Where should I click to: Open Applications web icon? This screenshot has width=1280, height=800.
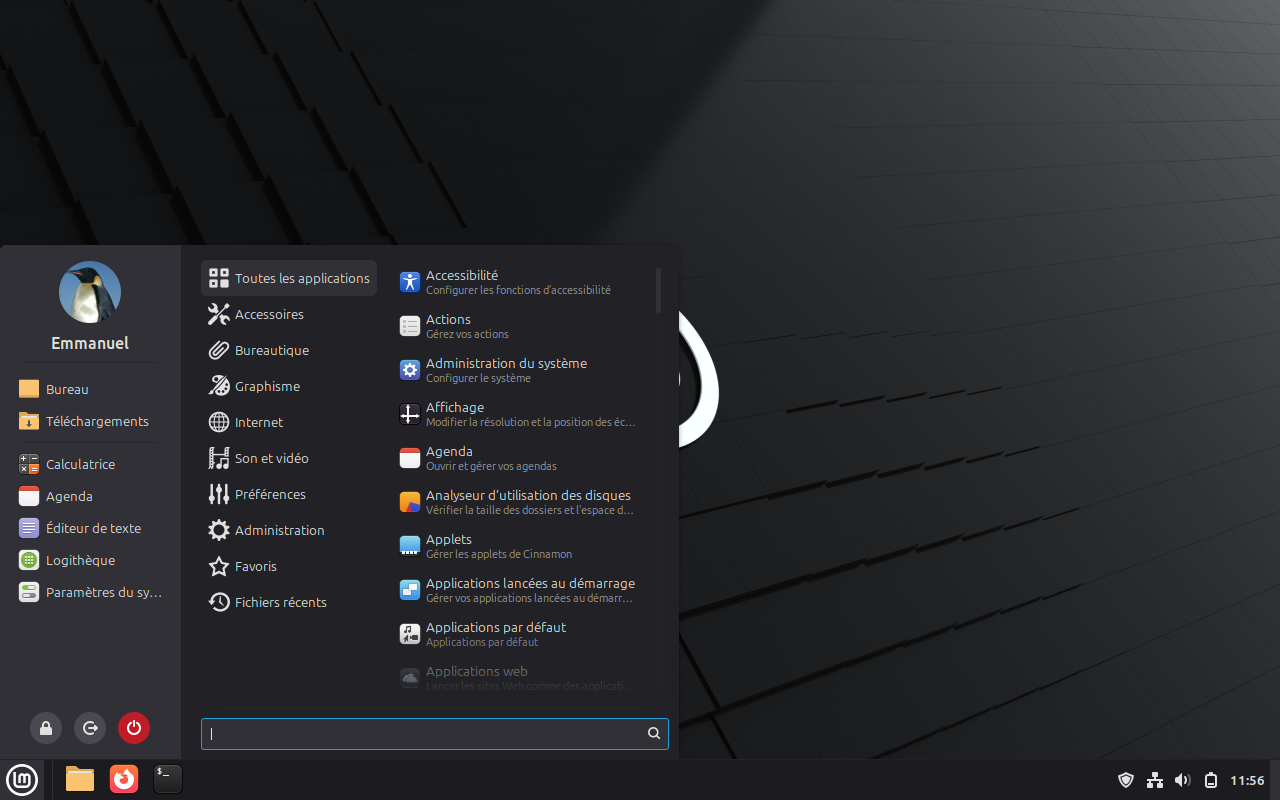[410, 678]
